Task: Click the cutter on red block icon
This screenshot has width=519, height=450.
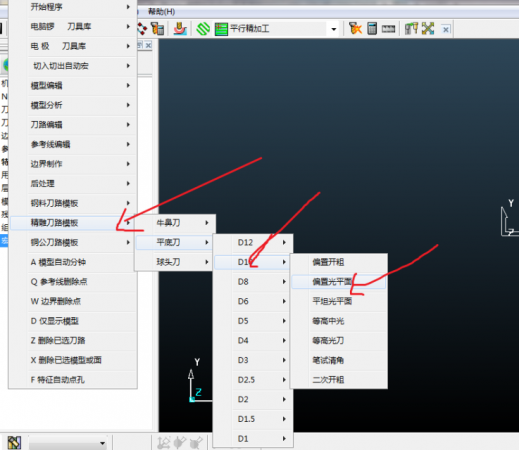Action: point(180,29)
